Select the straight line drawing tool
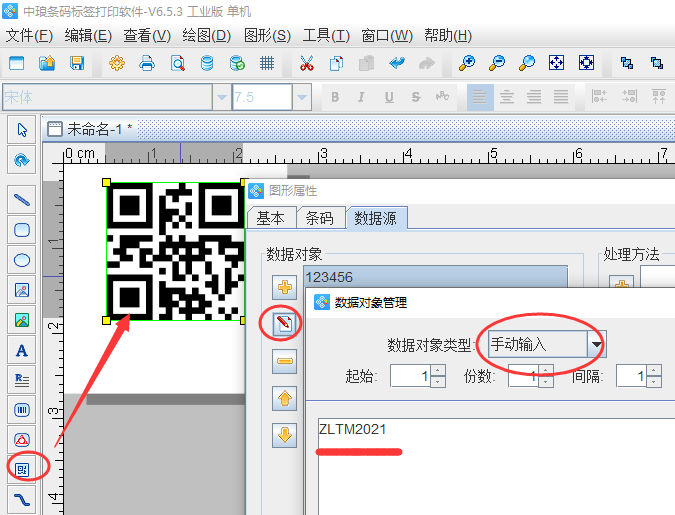 click(x=22, y=200)
